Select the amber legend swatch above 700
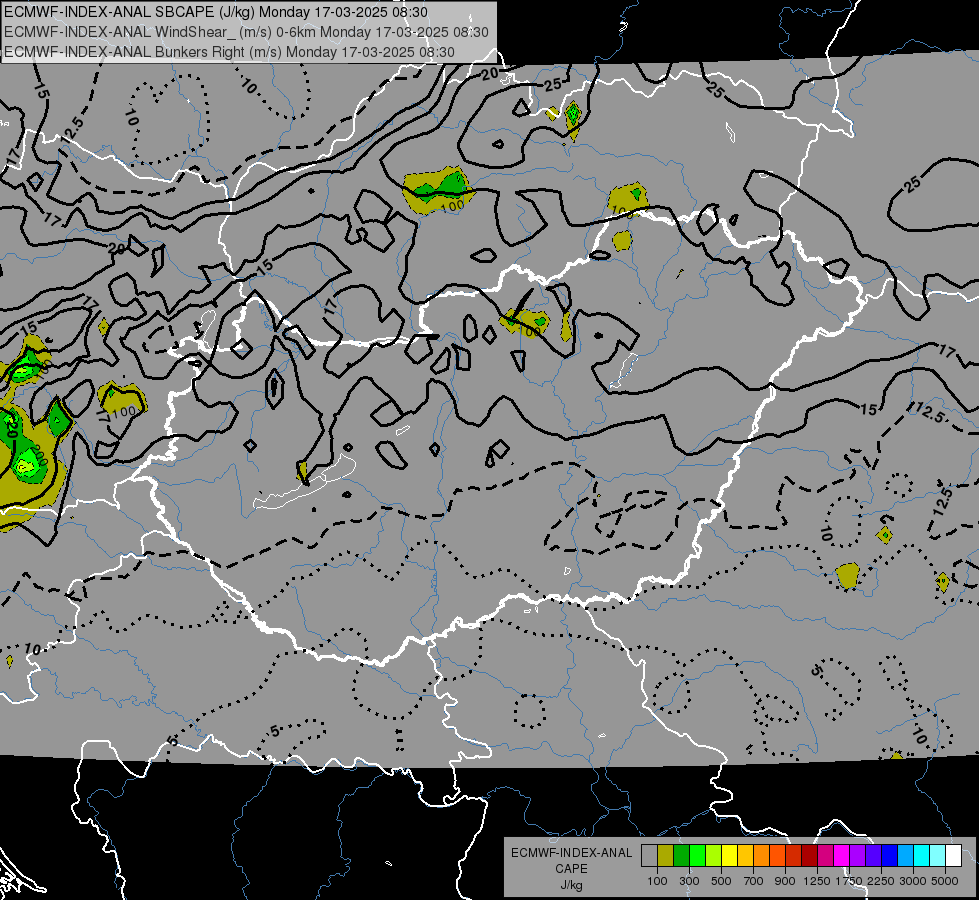Image resolution: width=979 pixels, height=900 pixels. [x=745, y=856]
